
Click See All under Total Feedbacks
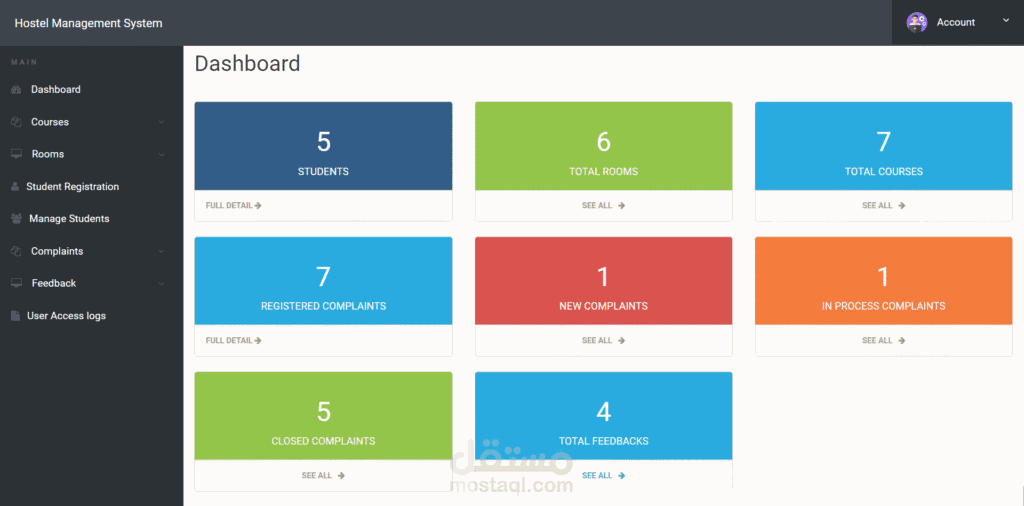(x=597, y=475)
